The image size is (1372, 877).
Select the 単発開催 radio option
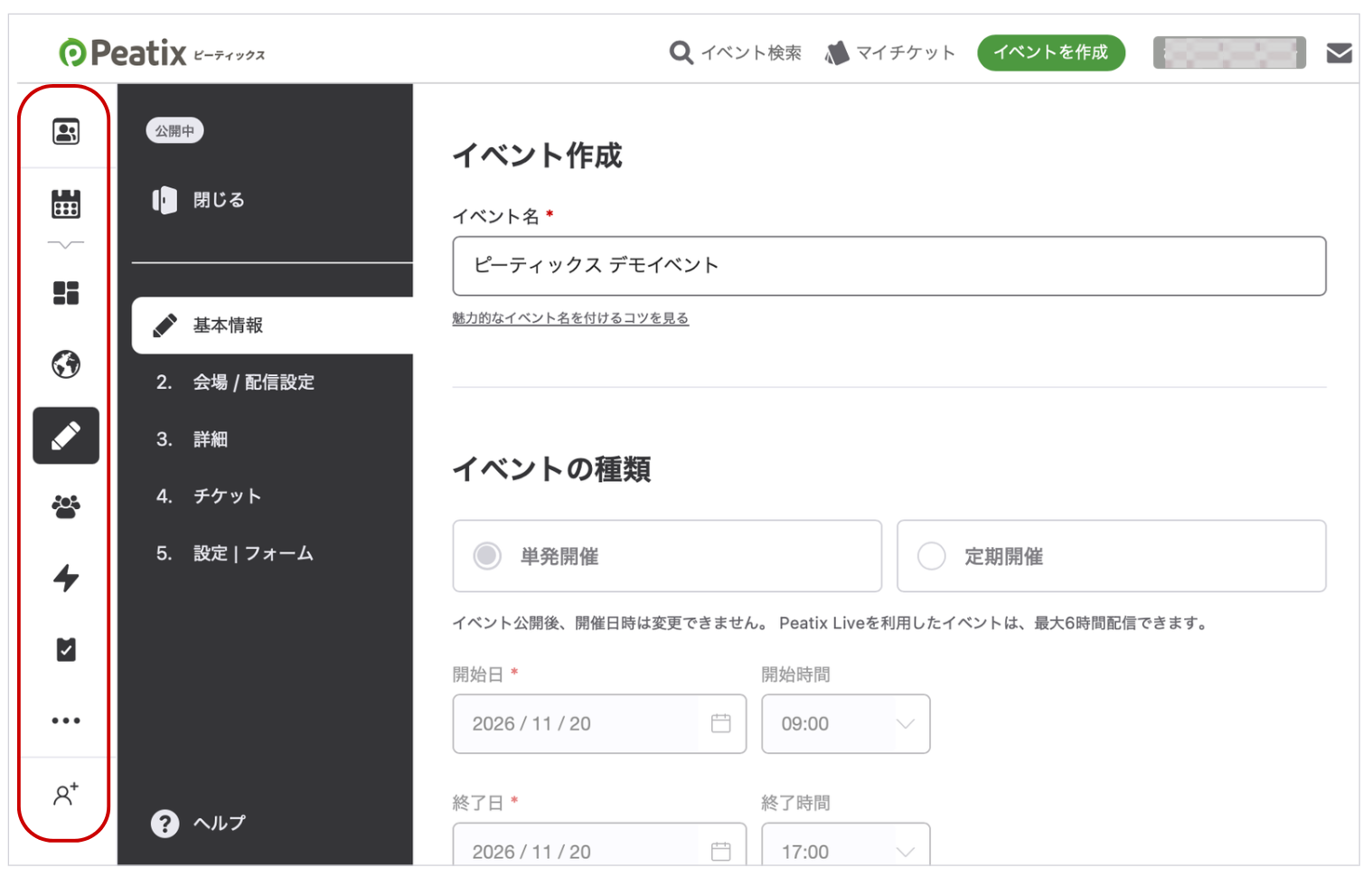667,556
